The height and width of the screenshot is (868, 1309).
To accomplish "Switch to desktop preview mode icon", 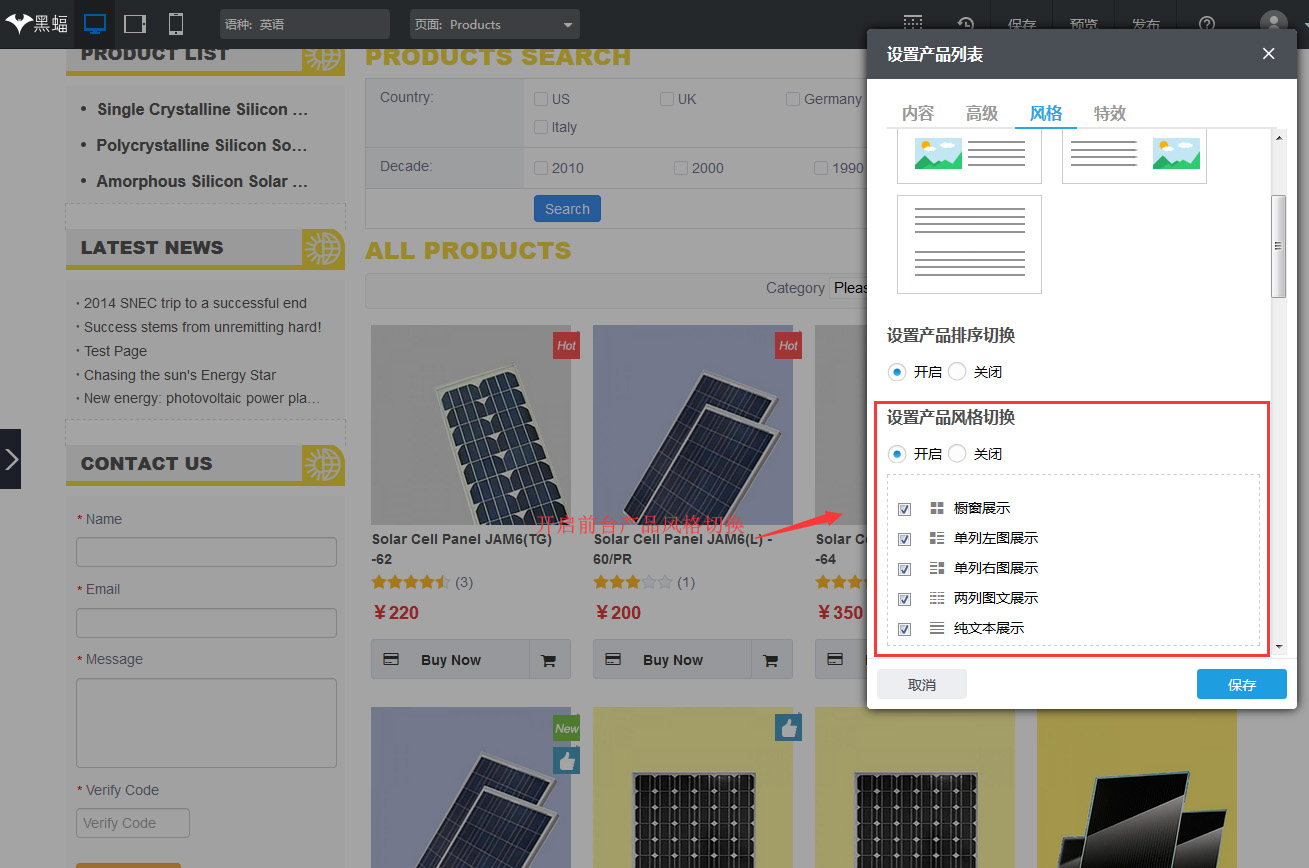I will [95, 24].
